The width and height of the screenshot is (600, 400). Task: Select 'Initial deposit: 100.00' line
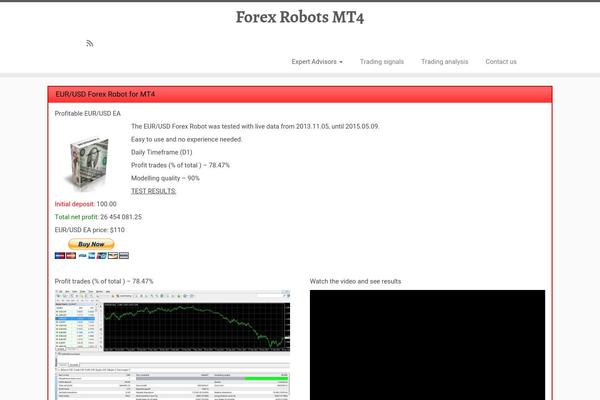tap(85, 204)
